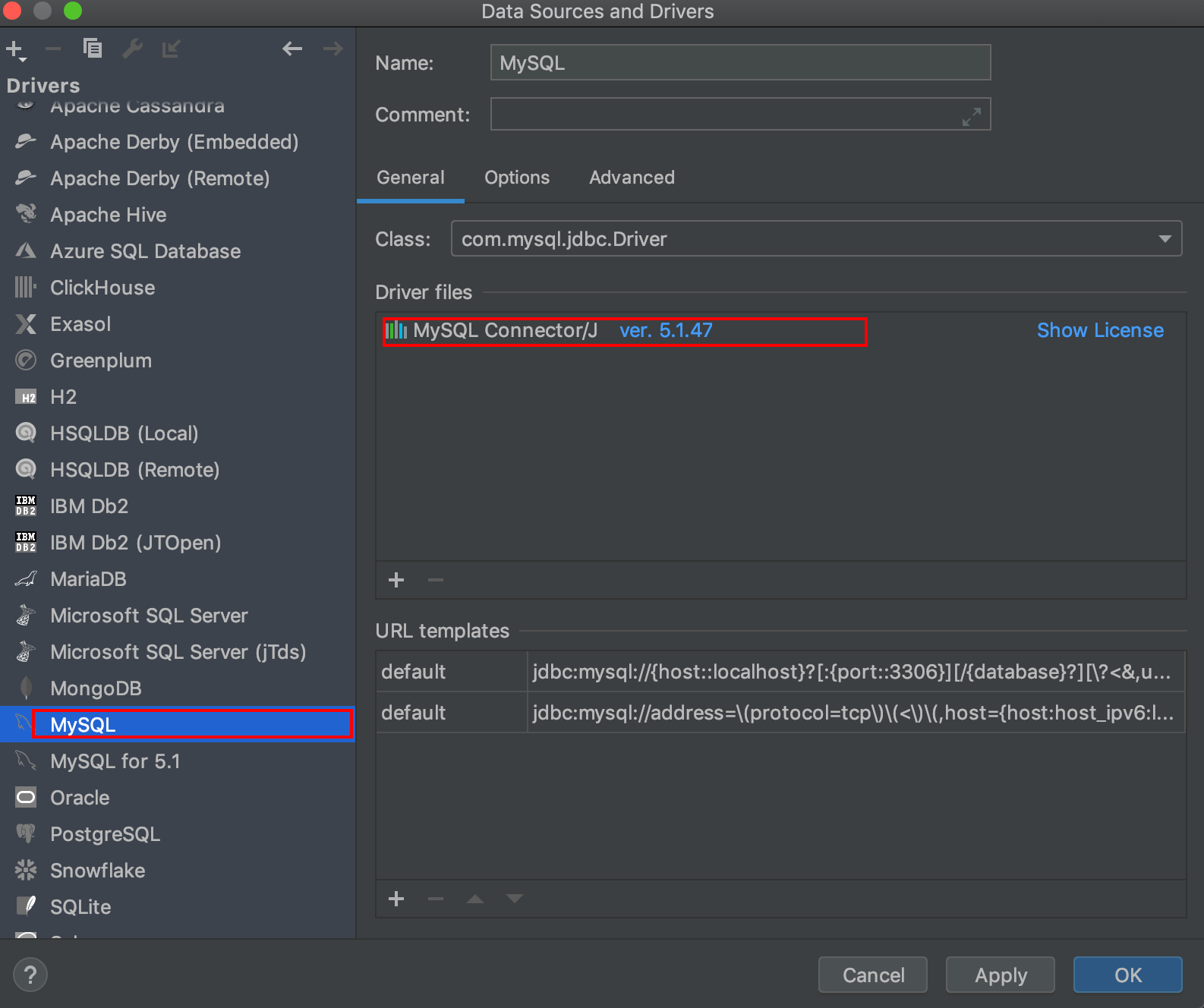Image resolution: width=1204 pixels, height=1008 pixels.
Task: Go forward with the right arrow
Action: 333,49
